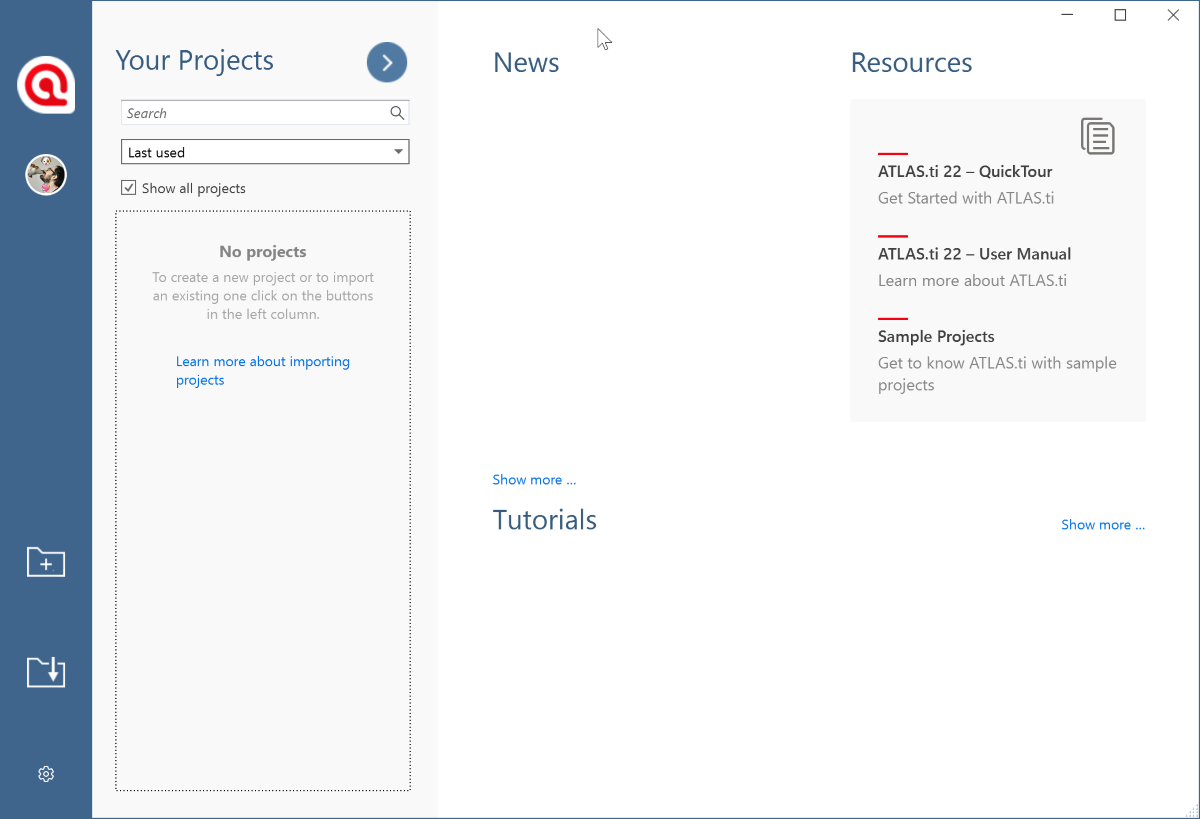Screen dimensions: 1200x819
Task: Click the Your Projects heading
Action: pyautogui.click(x=195, y=61)
